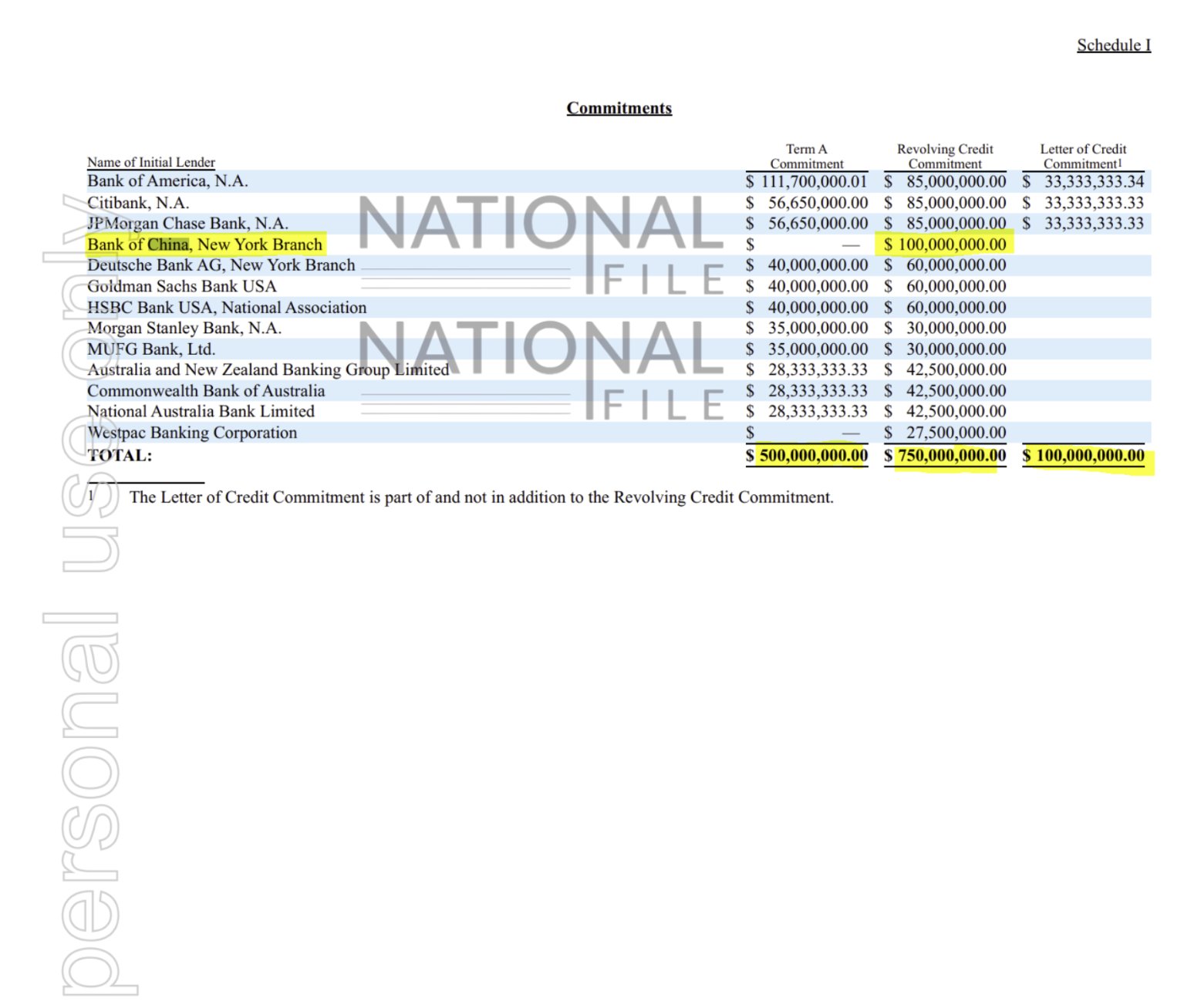
Task: Click Term A total 500,000,000.00
Action: (x=814, y=455)
